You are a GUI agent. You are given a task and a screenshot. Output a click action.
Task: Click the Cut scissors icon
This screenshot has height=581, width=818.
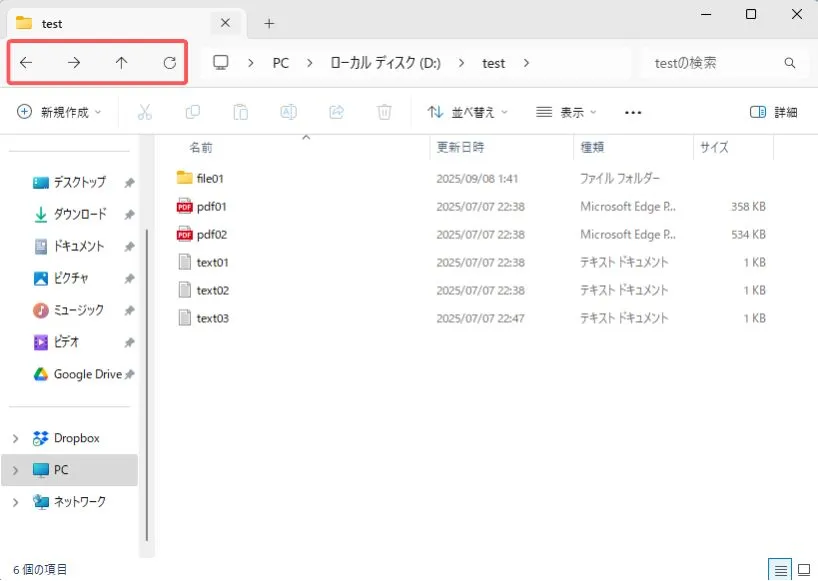pyautogui.click(x=144, y=112)
